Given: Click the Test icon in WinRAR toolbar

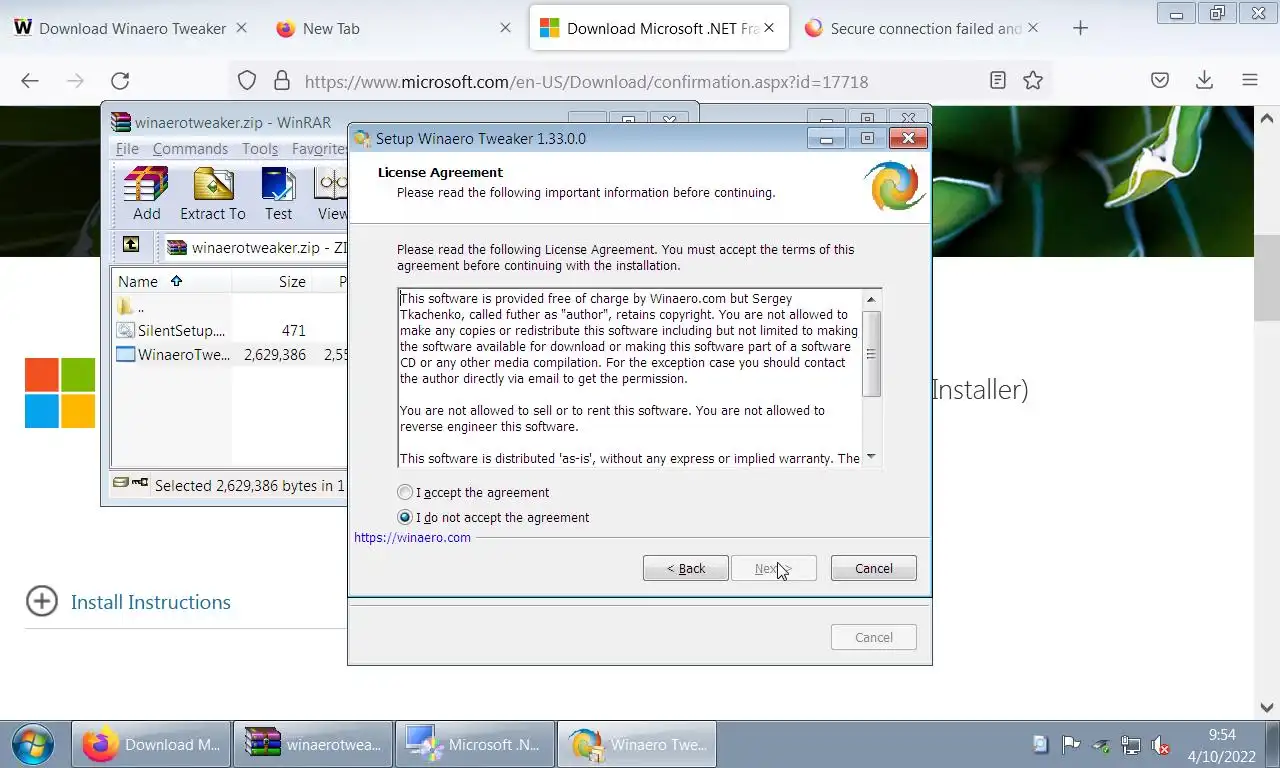Looking at the screenshot, I should 278,194.
